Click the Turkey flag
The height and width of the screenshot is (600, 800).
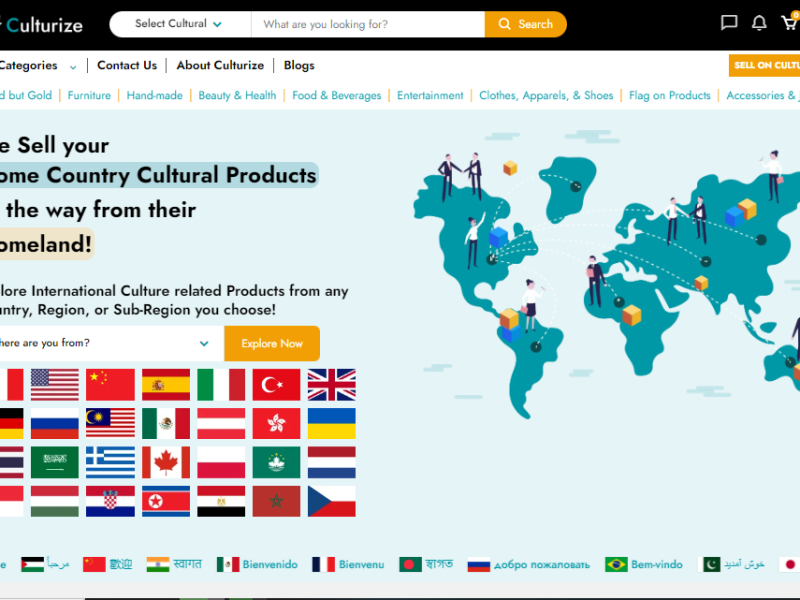275,383
